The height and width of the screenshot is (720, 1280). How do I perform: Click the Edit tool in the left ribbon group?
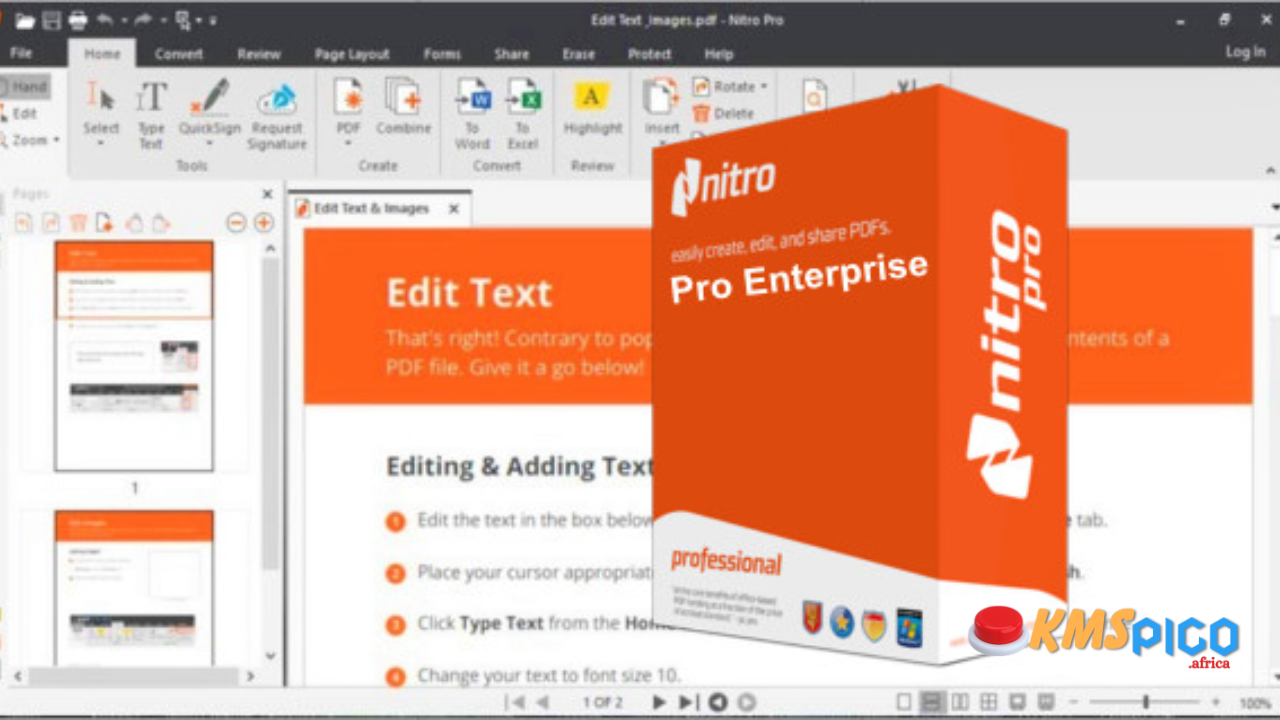coord(18,114)
